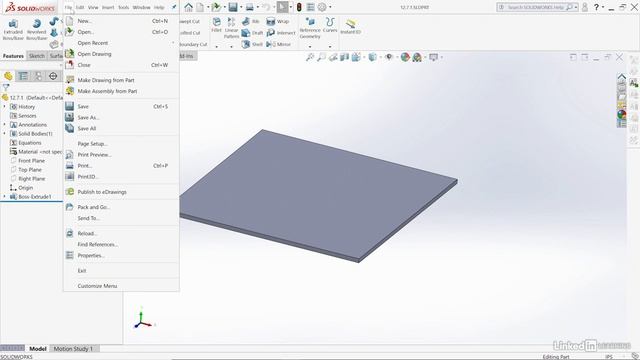Open the Curves tool

point(330,25)
